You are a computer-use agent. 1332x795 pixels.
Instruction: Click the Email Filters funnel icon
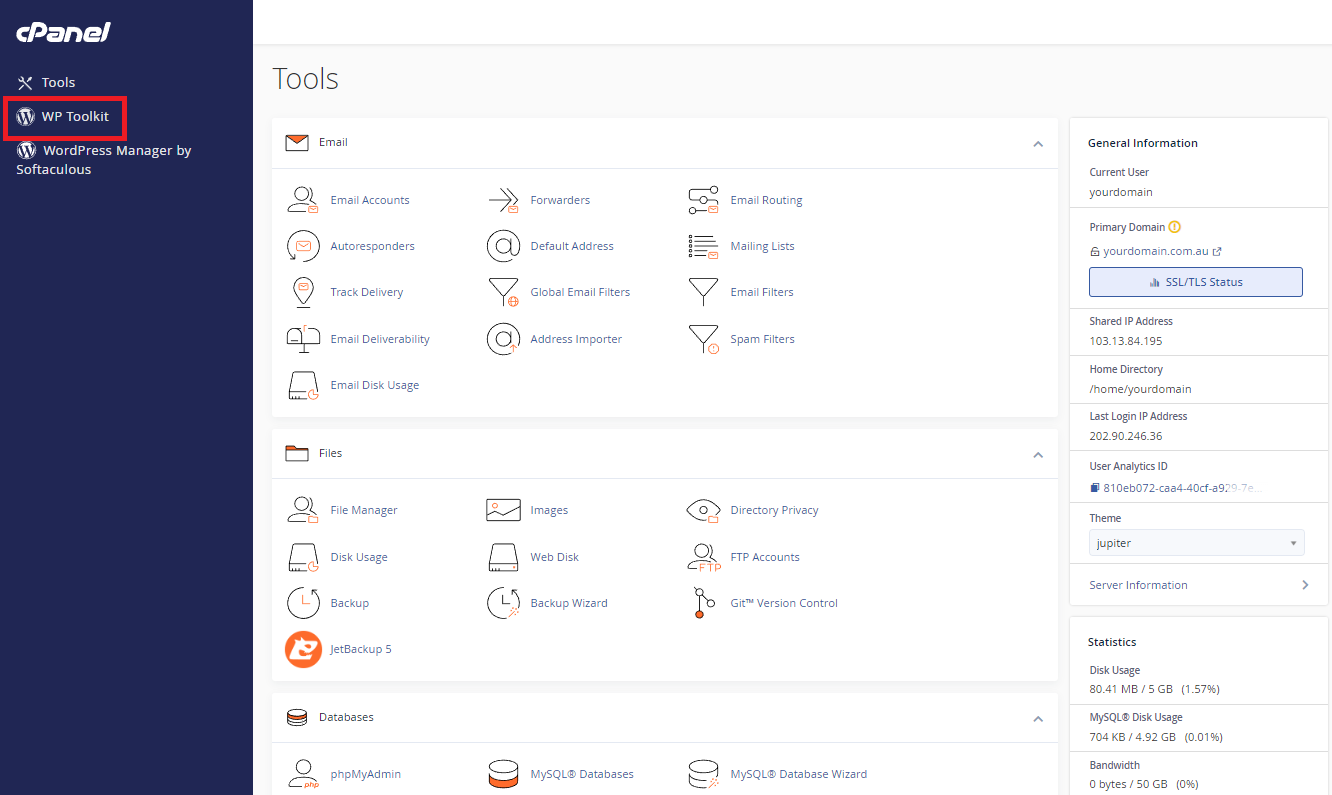(703, 292)
